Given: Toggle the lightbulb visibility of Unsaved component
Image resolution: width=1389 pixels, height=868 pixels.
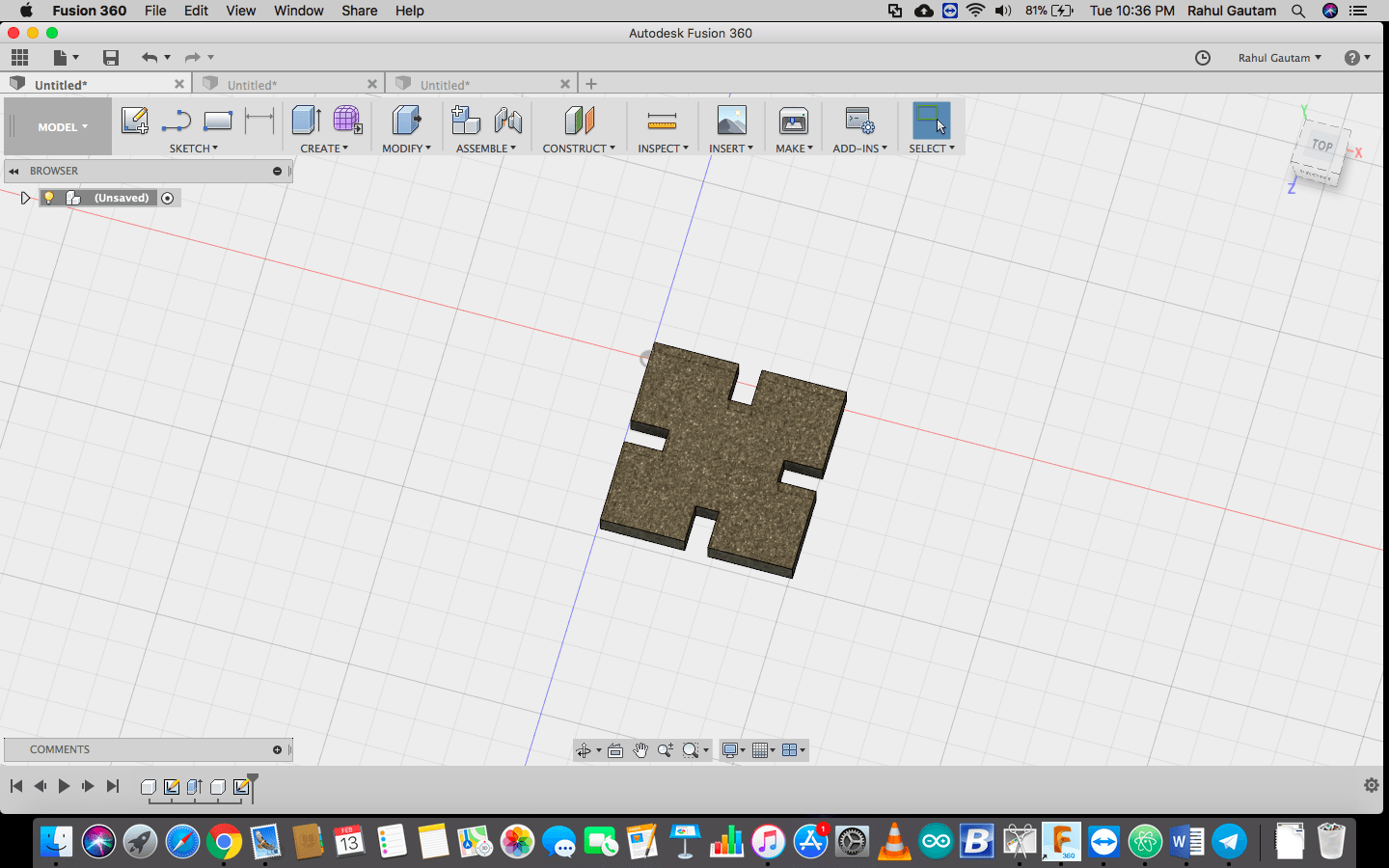Looking at the screenshot, I should coord(48,198).
